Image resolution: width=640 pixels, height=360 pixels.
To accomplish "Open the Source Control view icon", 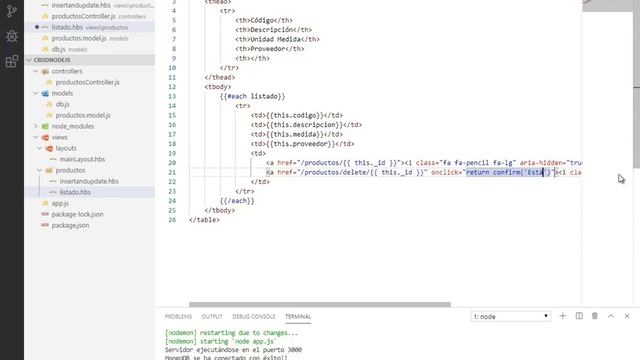I will coord(12,11).
